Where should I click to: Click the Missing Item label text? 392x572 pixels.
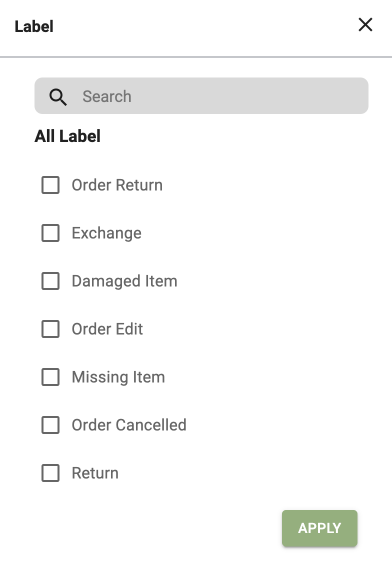point(118,378)
